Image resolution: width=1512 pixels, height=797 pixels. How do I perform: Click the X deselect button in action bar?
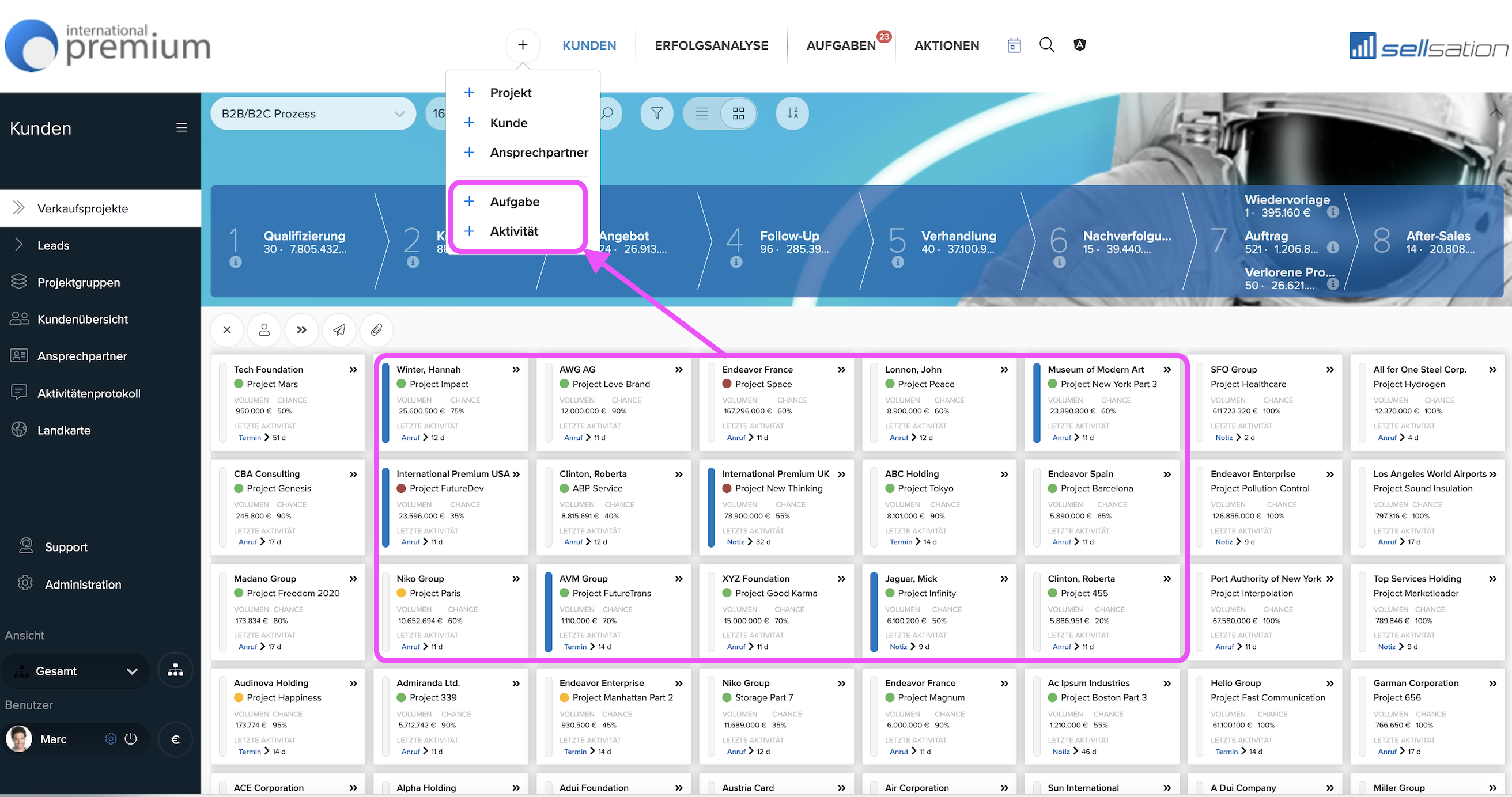pyautogui.click(x=227, y=329)
